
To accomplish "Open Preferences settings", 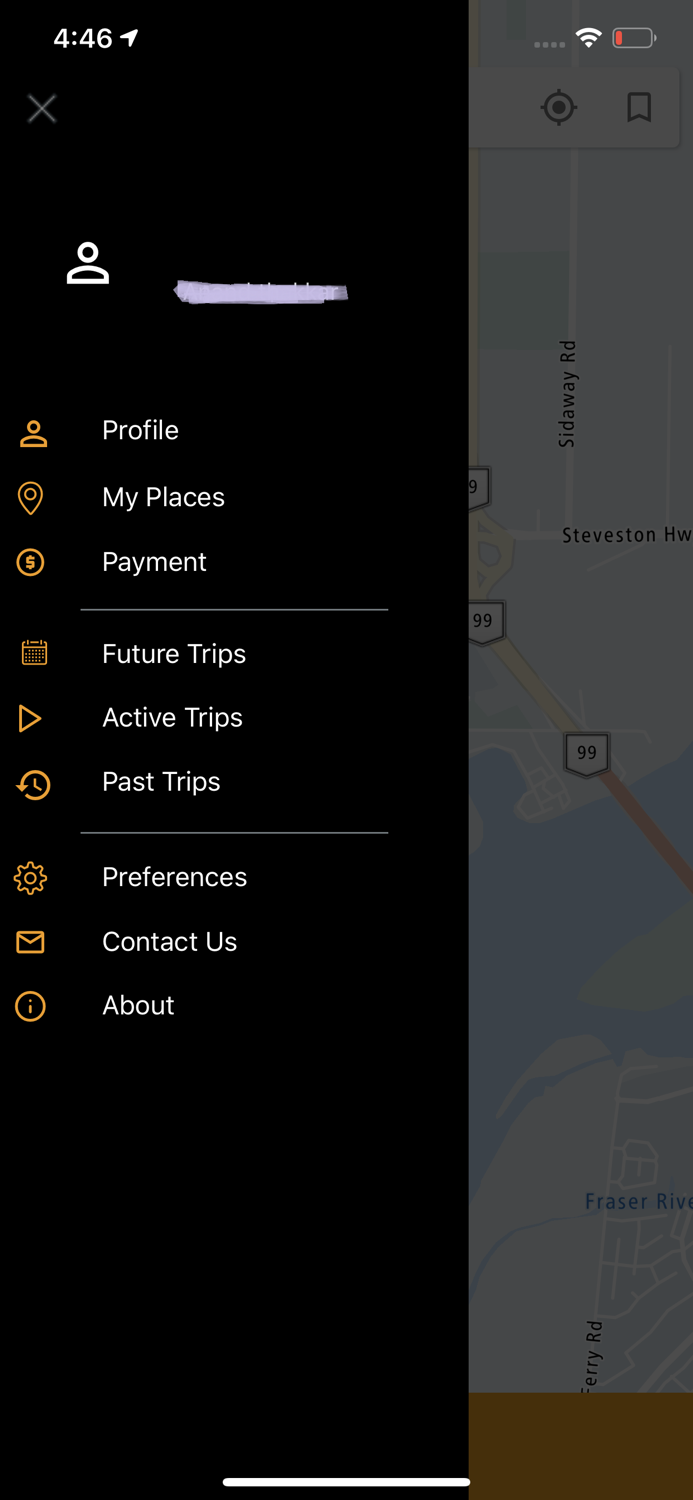I will (174, 877).
